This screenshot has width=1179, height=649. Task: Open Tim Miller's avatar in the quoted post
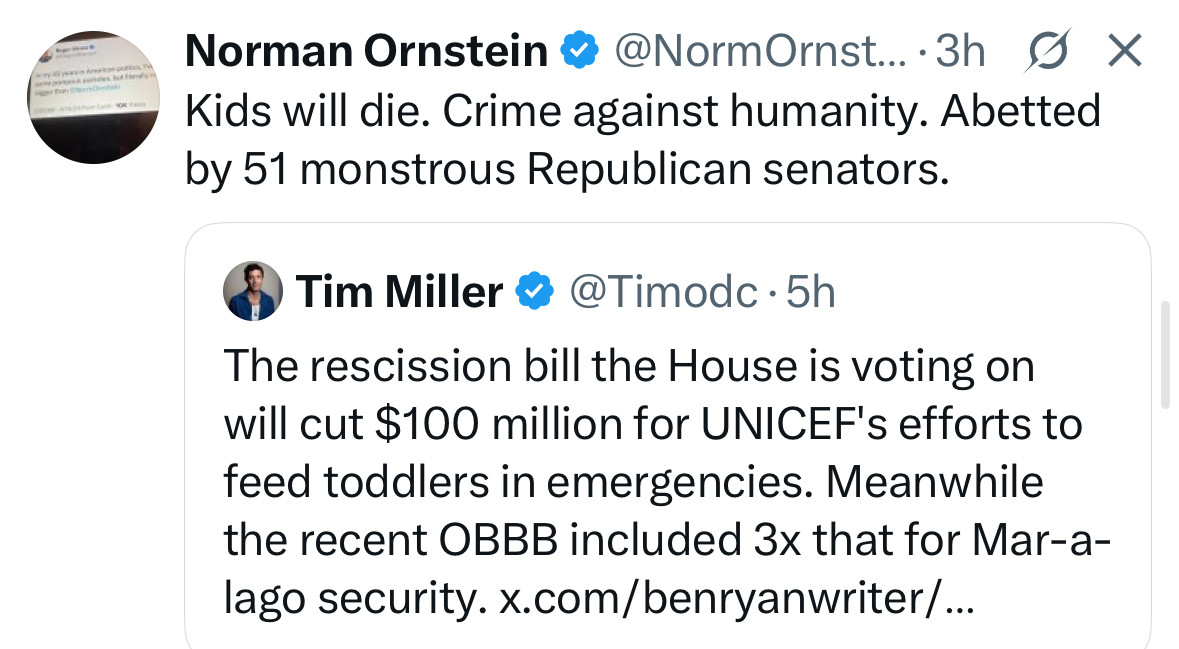(253, 291)
